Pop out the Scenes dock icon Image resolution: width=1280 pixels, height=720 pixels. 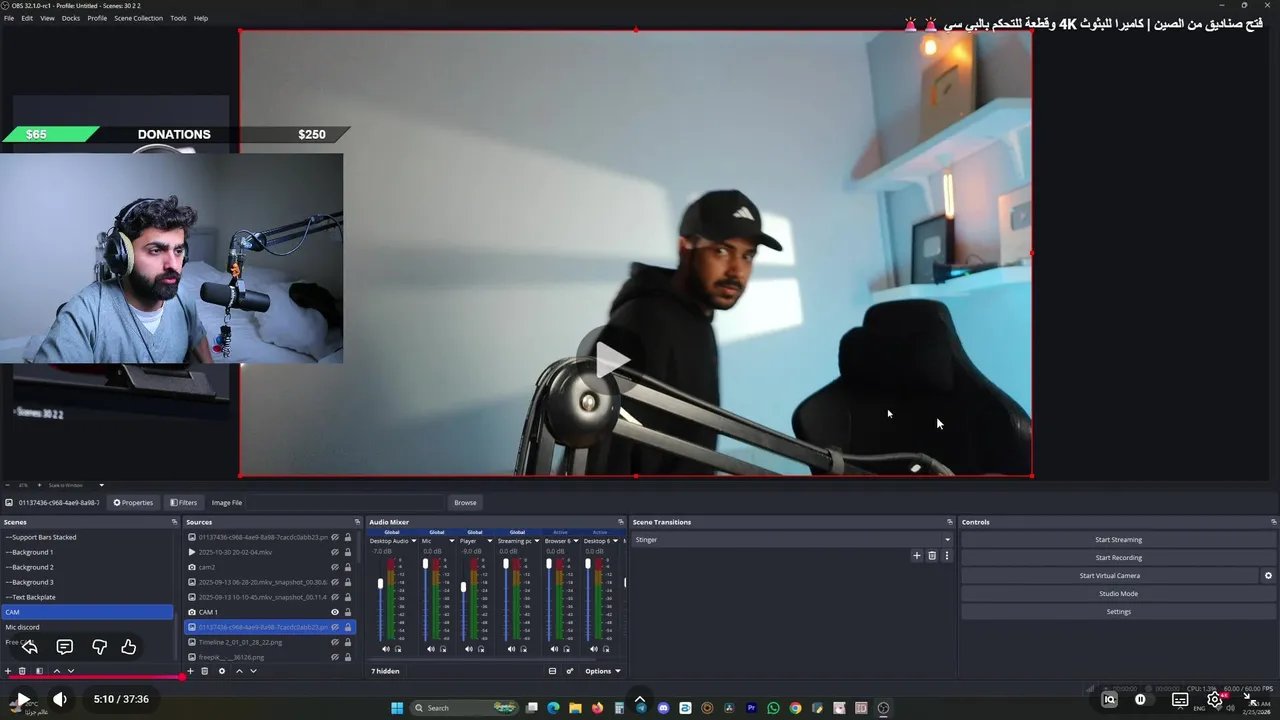pos(174,522)
